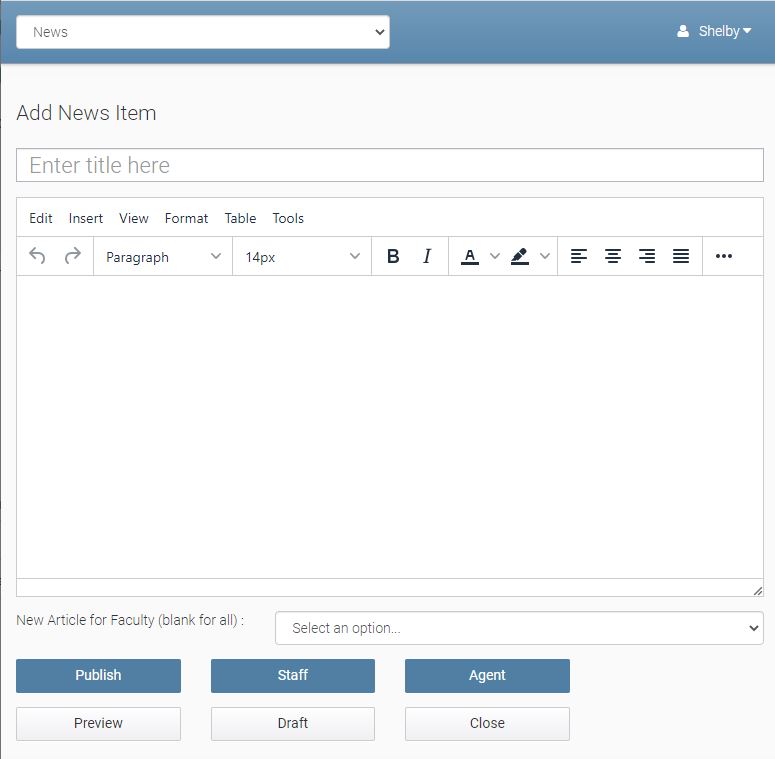Align text right

pyautogui.click(x=647, y=257)
